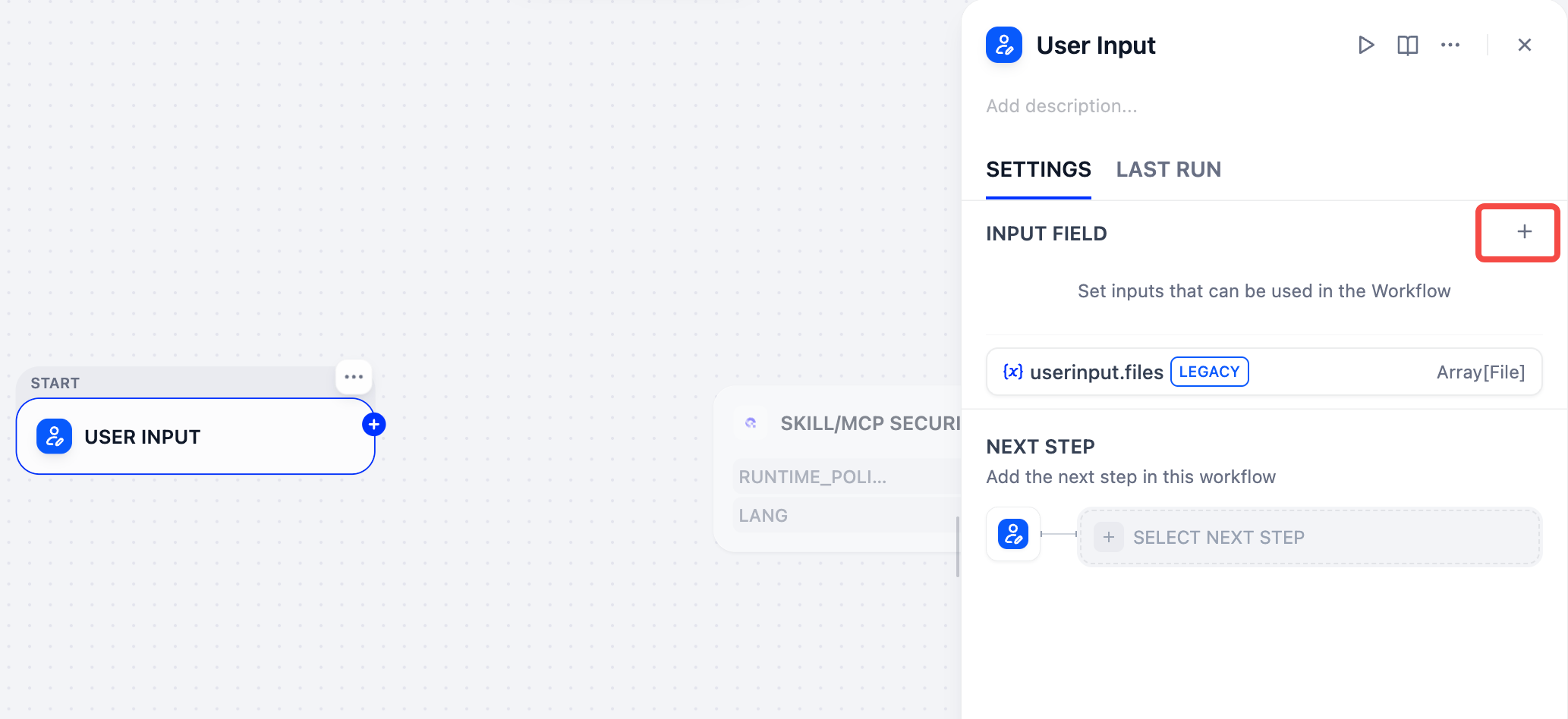Image resolution: width=1568 pixels, height=719 pixels.
Task: Select the userinput.files variable row
Action: pyautogui.click(x=1264, y=372)
